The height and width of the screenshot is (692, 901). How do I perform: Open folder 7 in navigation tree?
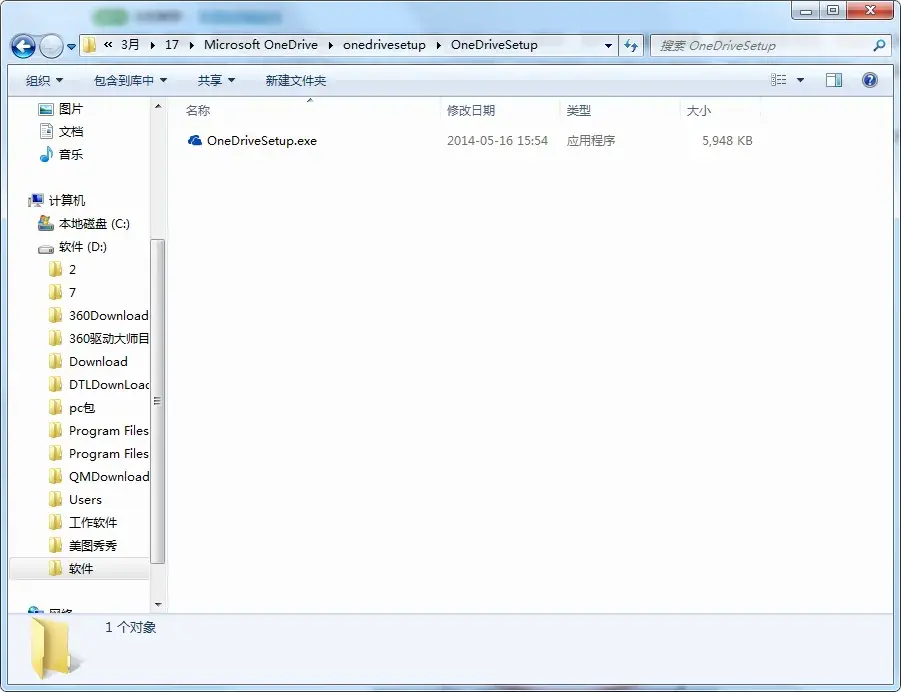[x=72, y=293]
